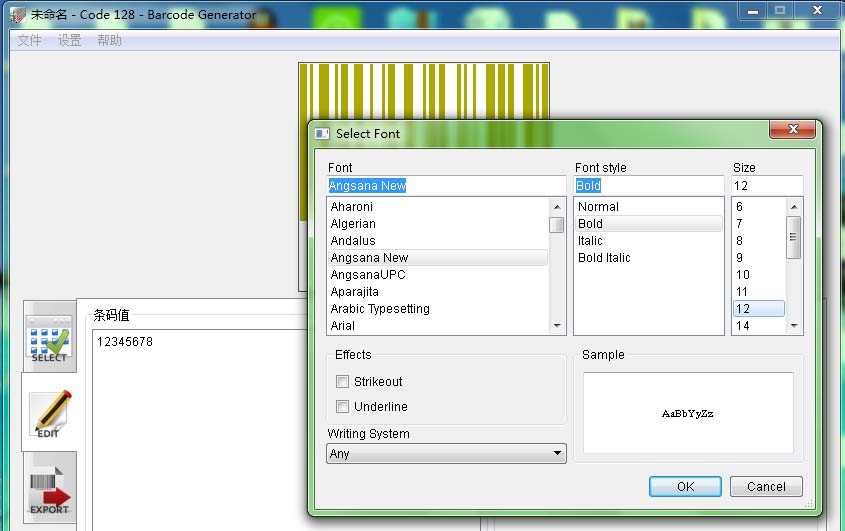Screen dimensions: 845x531
Task: Choose Bold Italic font style
Action: 604,258
